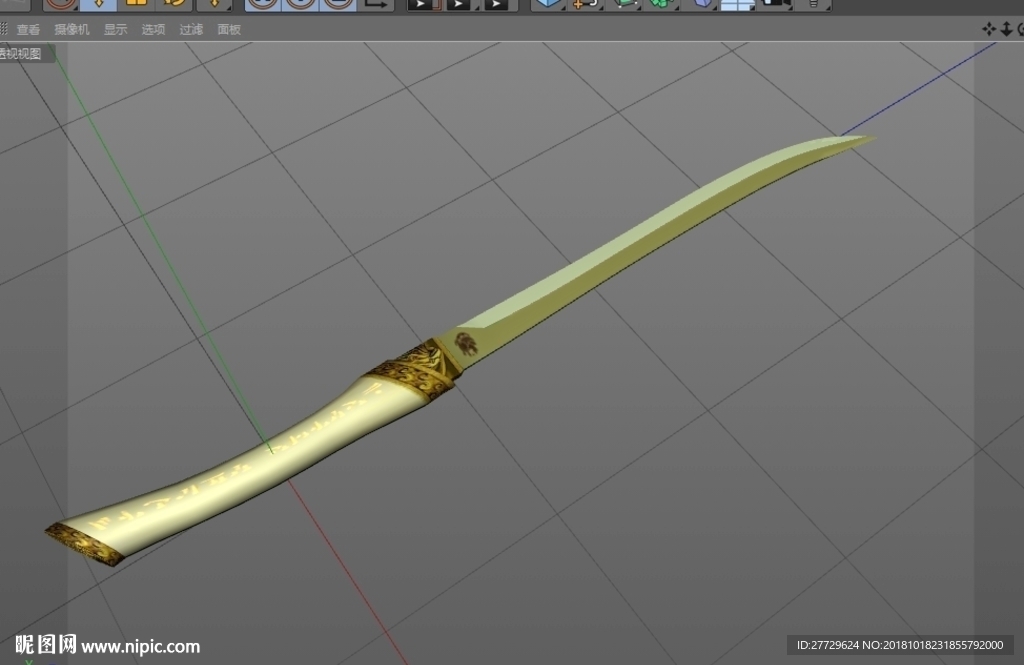Toggle the coordinate system arrow icon

[x=376, y=4]
